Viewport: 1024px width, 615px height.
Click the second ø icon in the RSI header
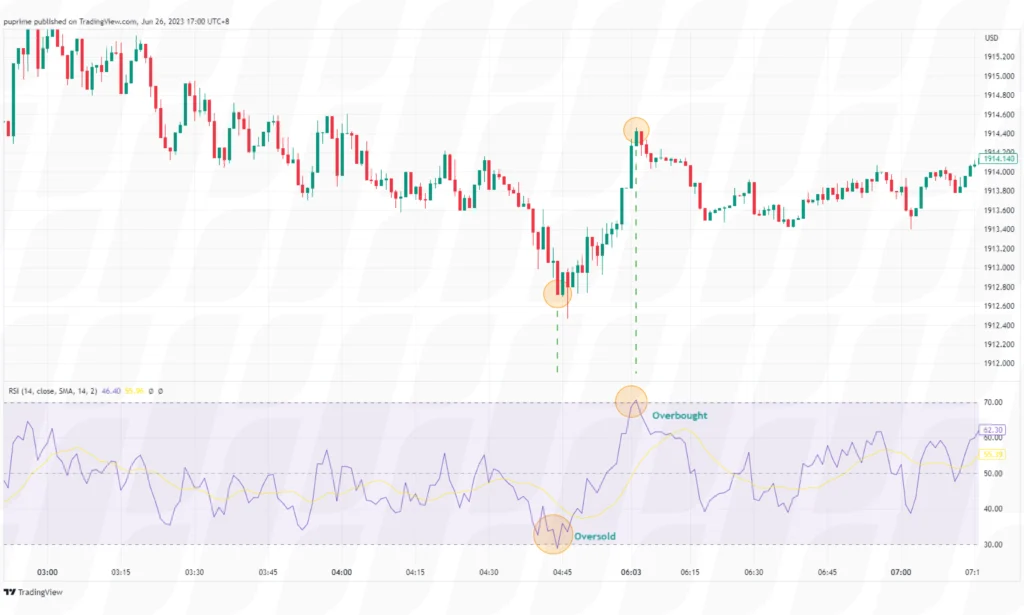(160, 392)
